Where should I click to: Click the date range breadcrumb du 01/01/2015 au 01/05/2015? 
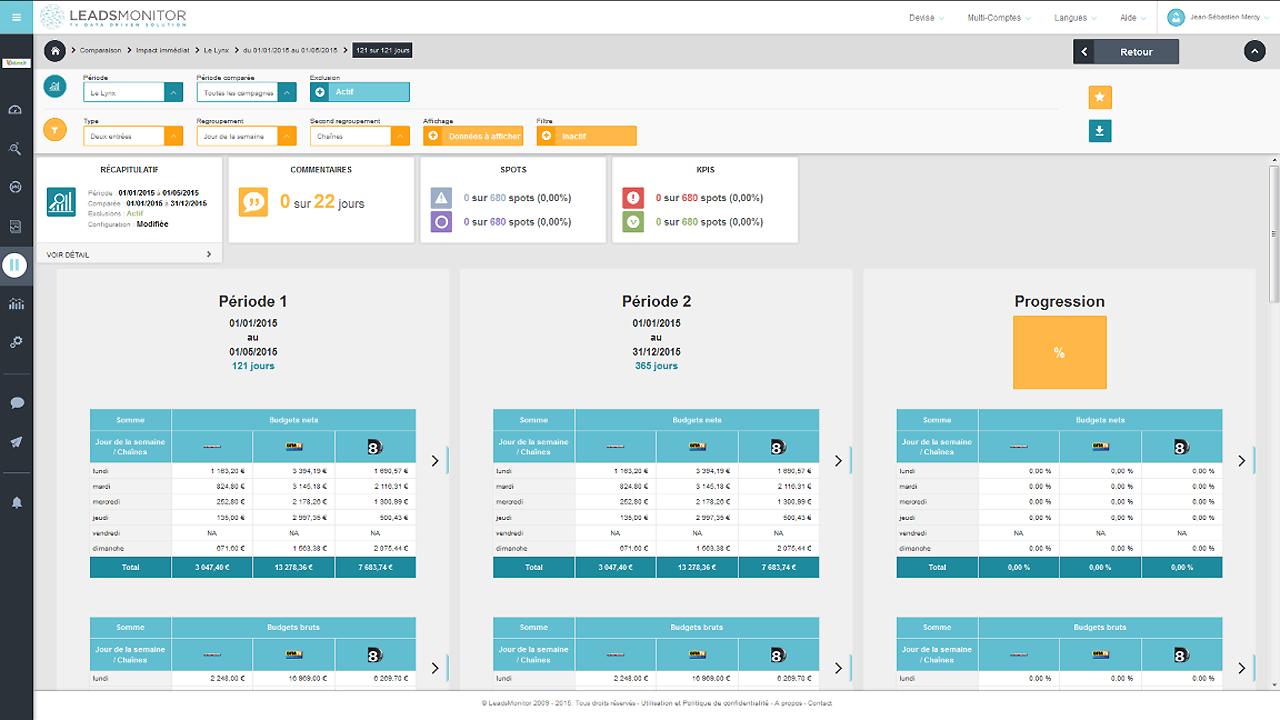pos(291,50)
